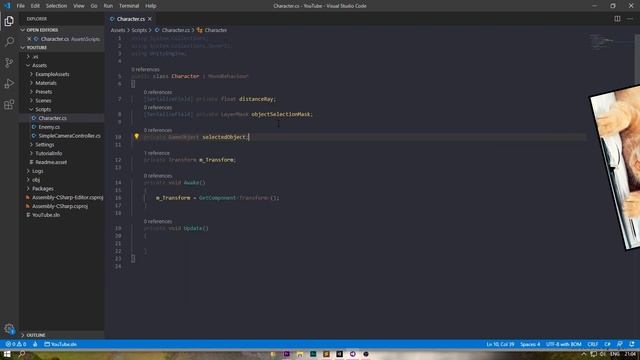The image size is (640, 360).
Task: Open Assembly-CSharp-Editor.csproj file
Action: coord(67,197)
